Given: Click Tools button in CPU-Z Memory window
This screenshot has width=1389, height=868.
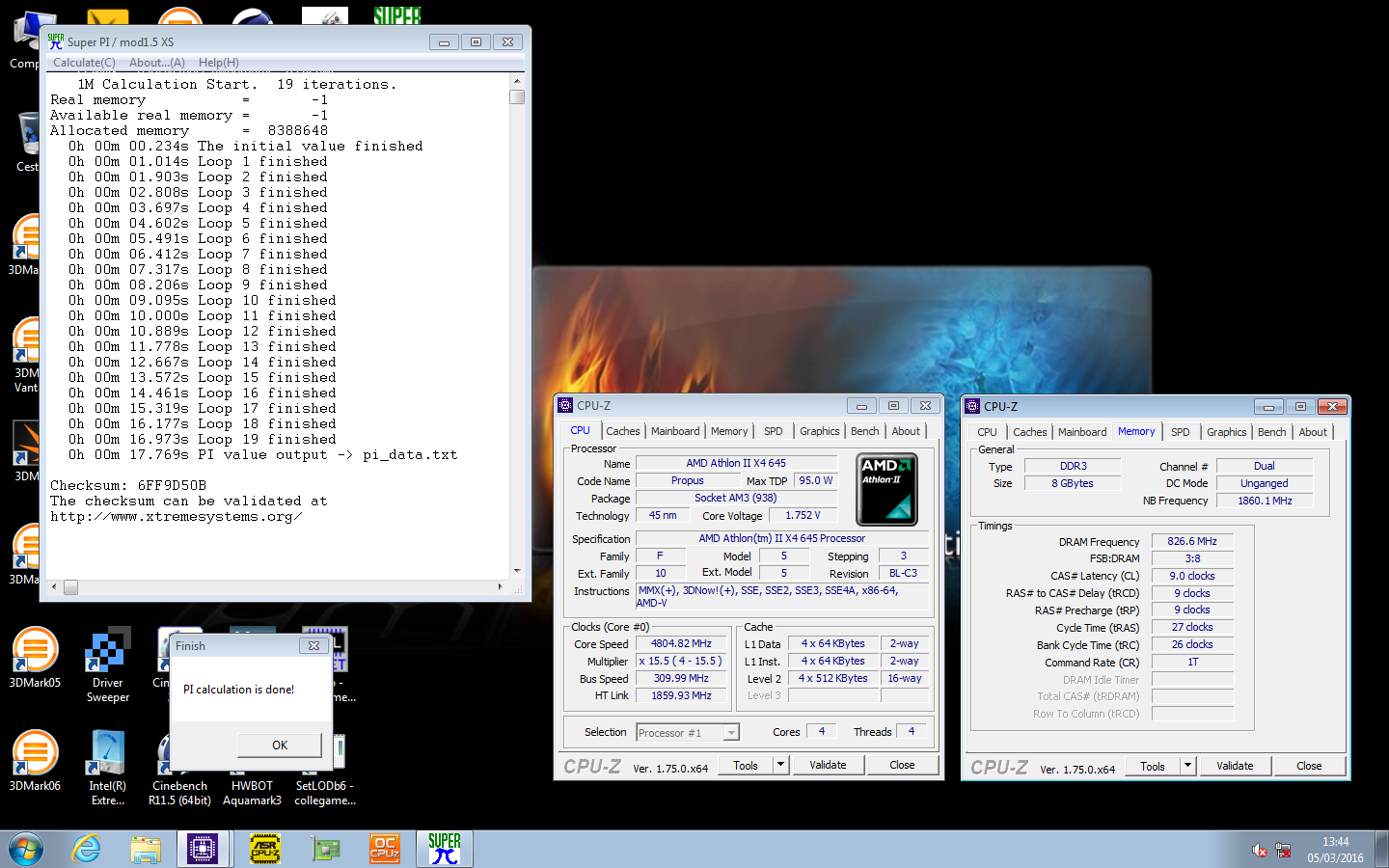Looking at the screenshot, I should (x=1153, y=766).
